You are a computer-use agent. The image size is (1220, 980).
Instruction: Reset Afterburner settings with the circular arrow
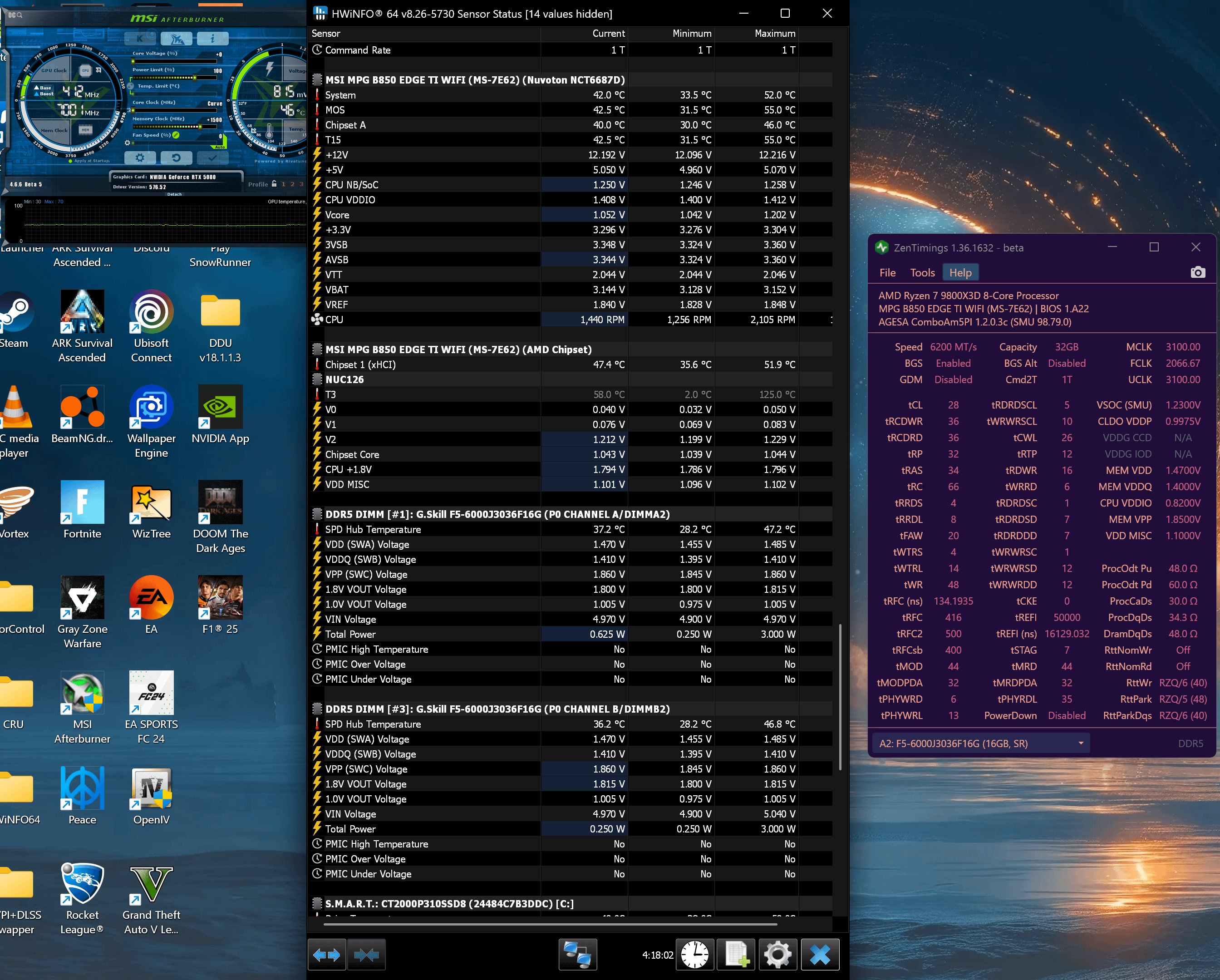coord(176,158)
